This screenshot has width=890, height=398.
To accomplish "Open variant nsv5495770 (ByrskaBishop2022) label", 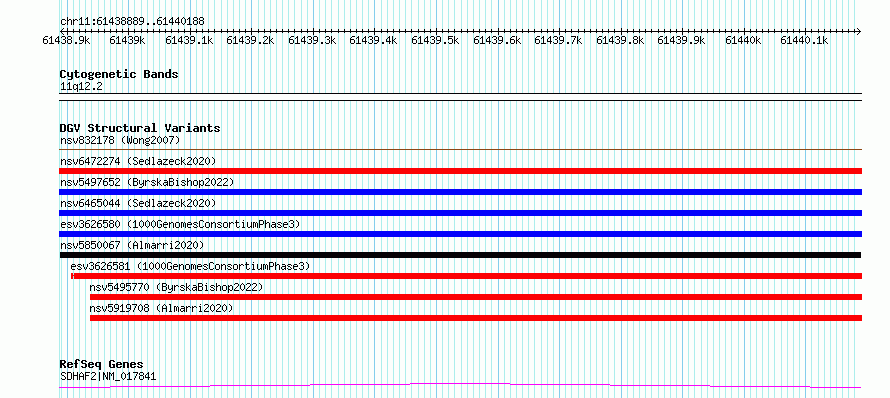I will tap(177, 287).
